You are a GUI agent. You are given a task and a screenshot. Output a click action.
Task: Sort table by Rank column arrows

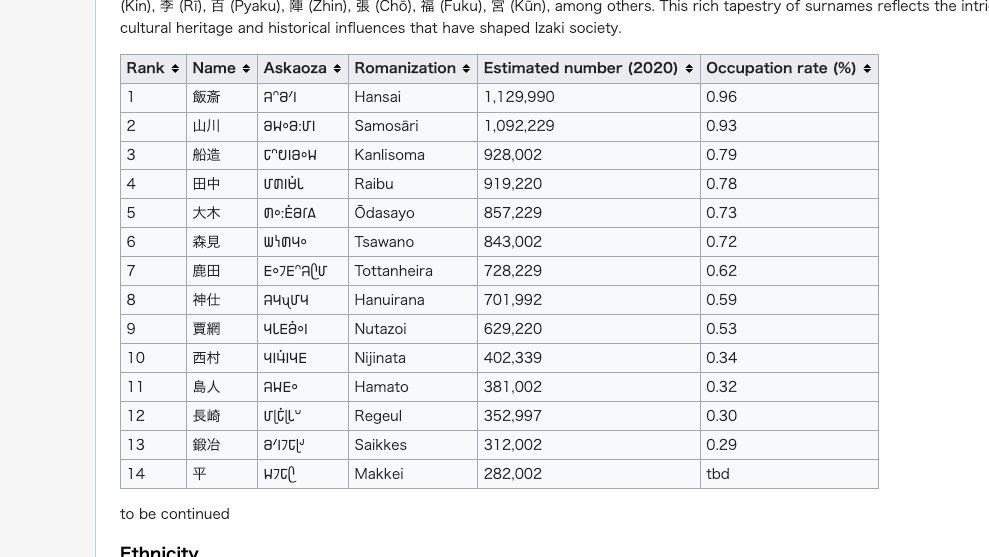tap(175, 69)
